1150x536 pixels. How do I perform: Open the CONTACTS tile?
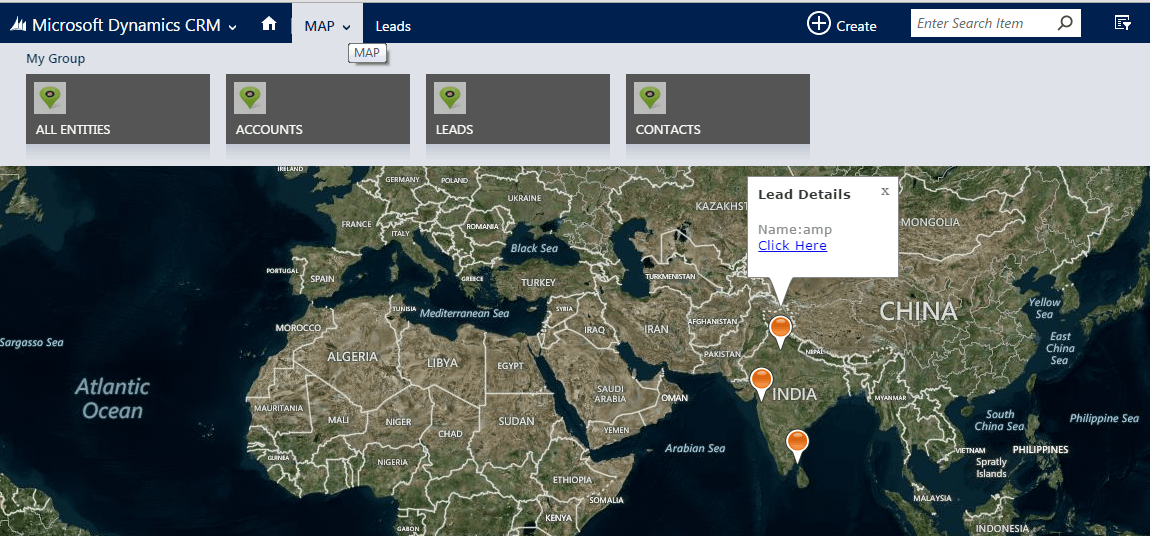click(x=718, y=109)
